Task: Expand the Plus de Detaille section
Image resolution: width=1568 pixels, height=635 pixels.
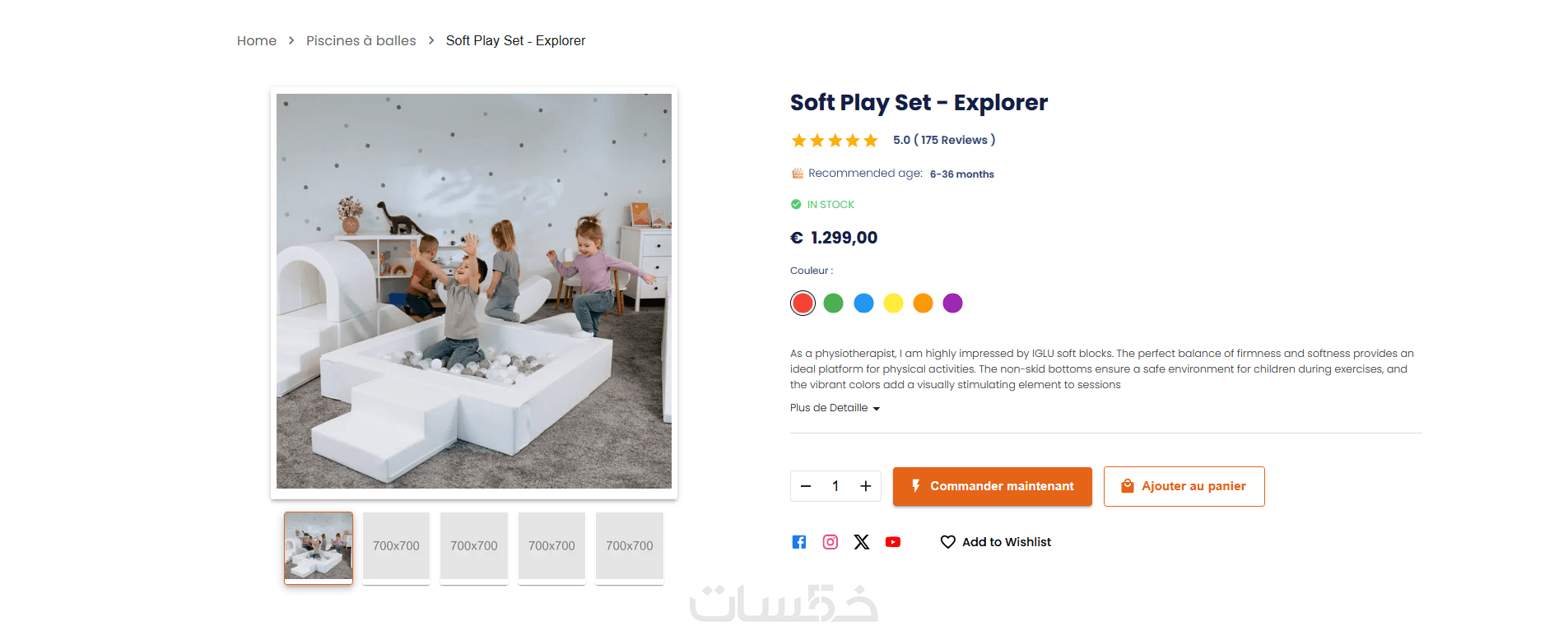Action: (x=835, y=408)
